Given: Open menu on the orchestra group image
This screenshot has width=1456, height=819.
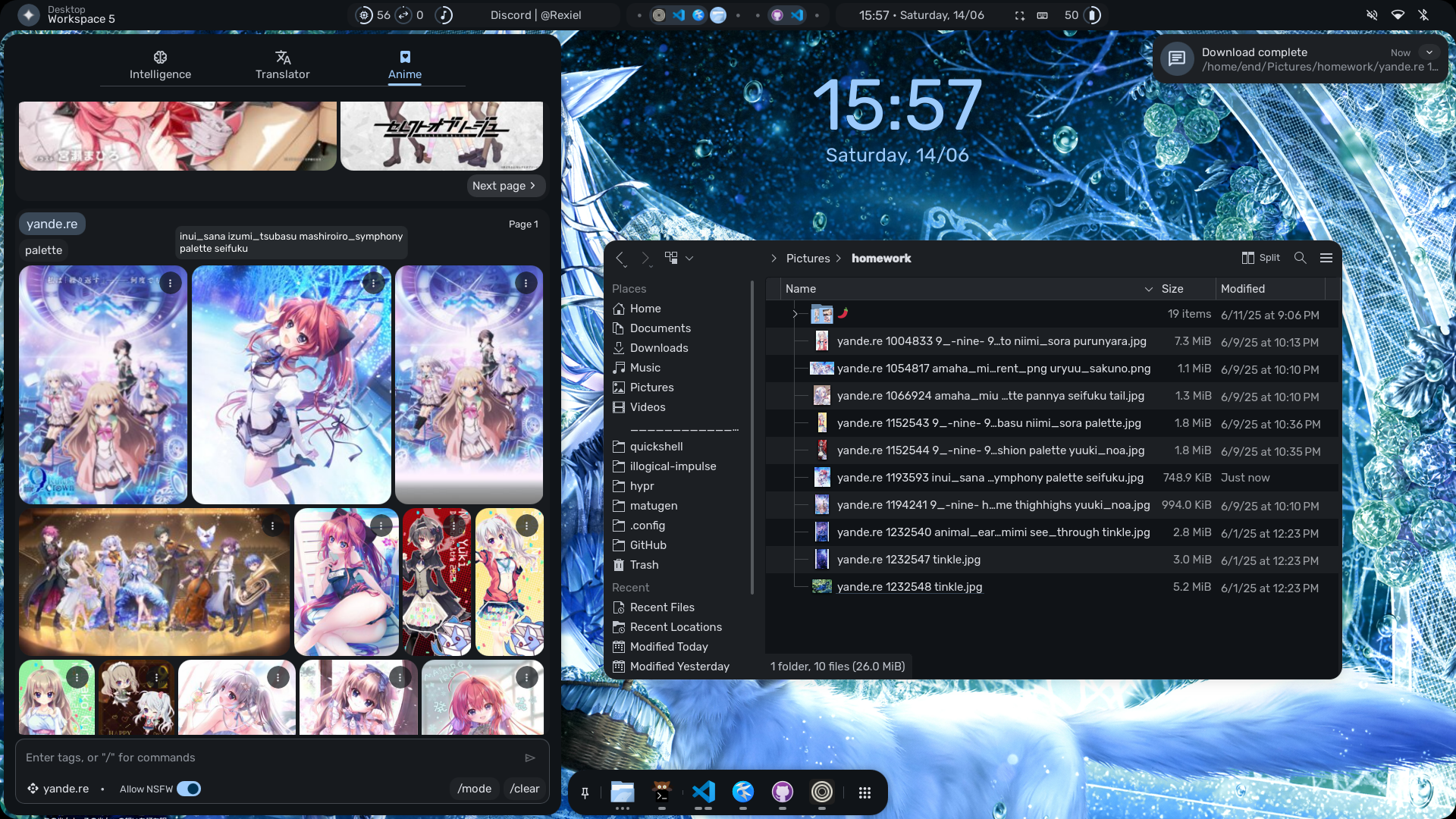Looking at the screenshot, I should coord(272,526).
